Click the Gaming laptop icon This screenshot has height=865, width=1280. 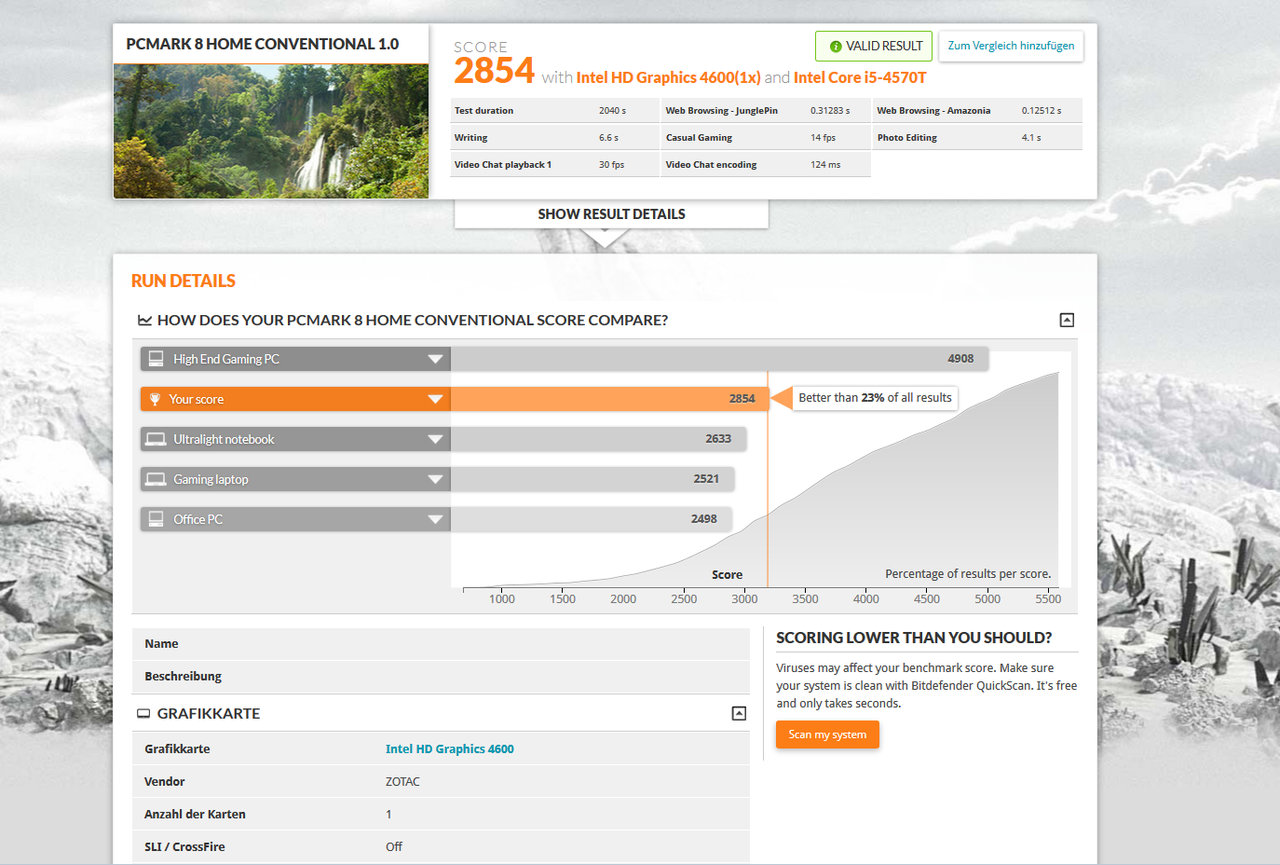pyautogui.click(x=155, y=479)
